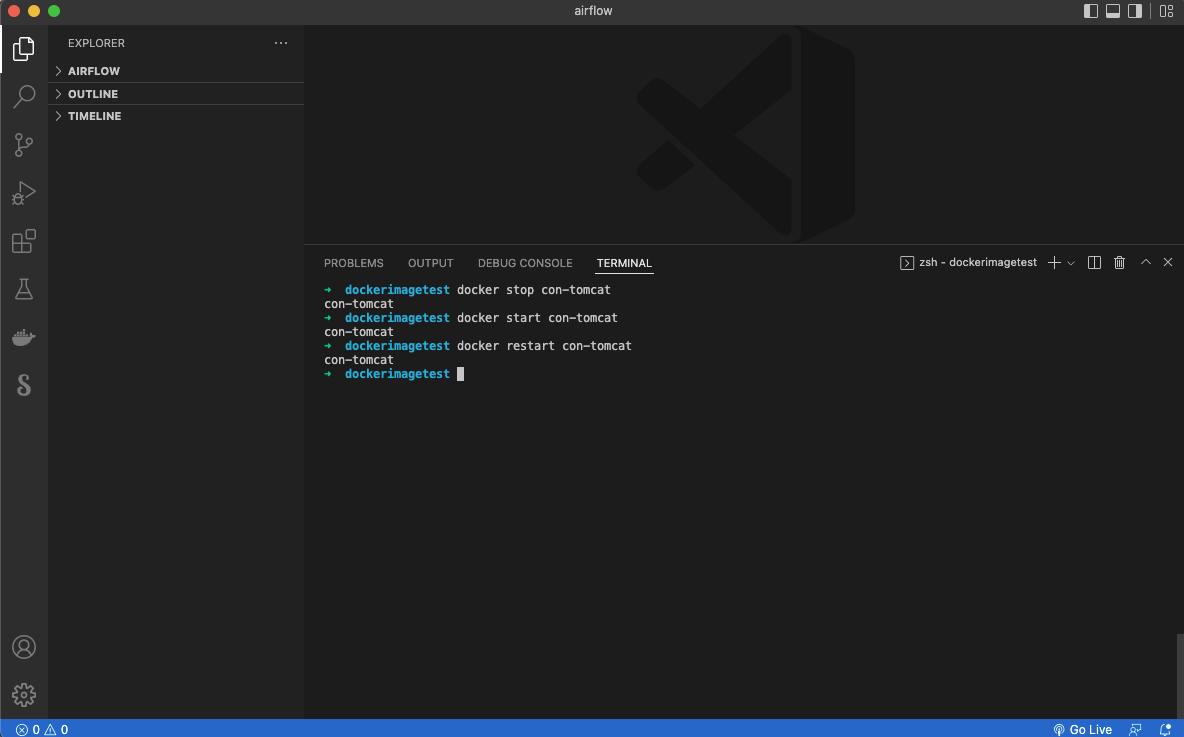This screenshot has width=1184, height=737.
Task: Toggle the secondary side bar layout
Action: click(1135, 11)
